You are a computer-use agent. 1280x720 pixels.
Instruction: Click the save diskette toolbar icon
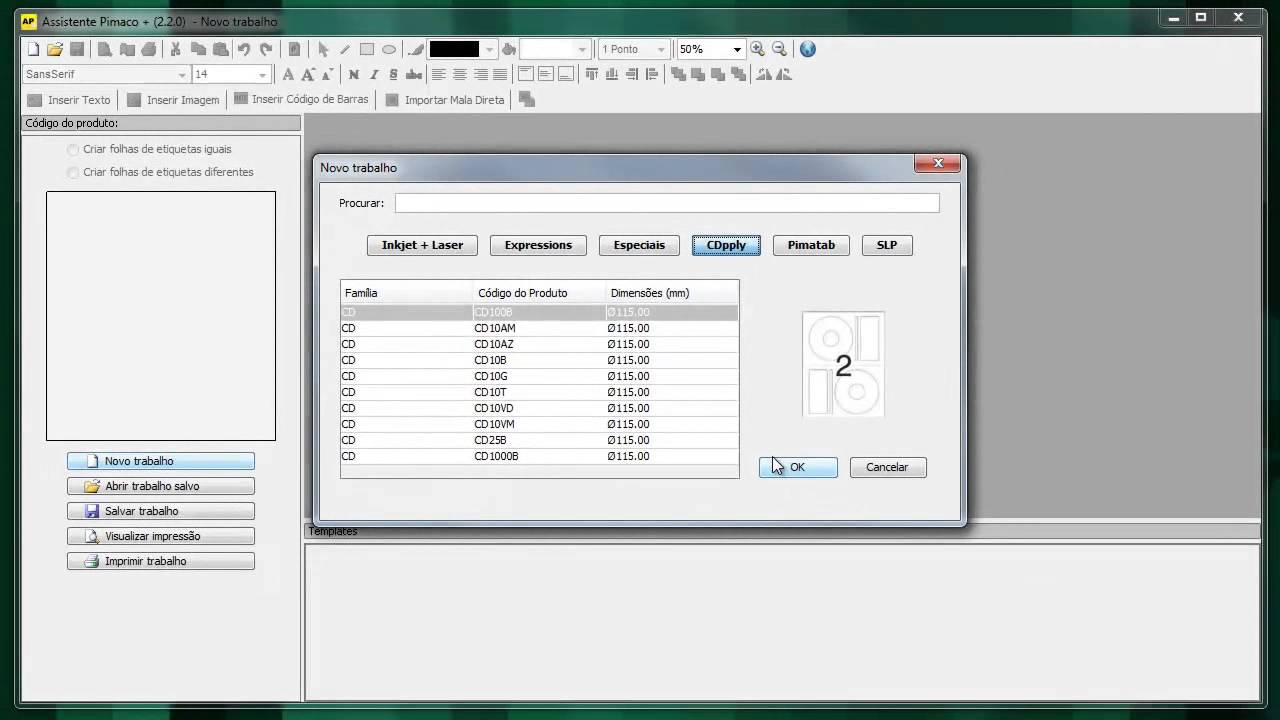click(x=77, y=49)
